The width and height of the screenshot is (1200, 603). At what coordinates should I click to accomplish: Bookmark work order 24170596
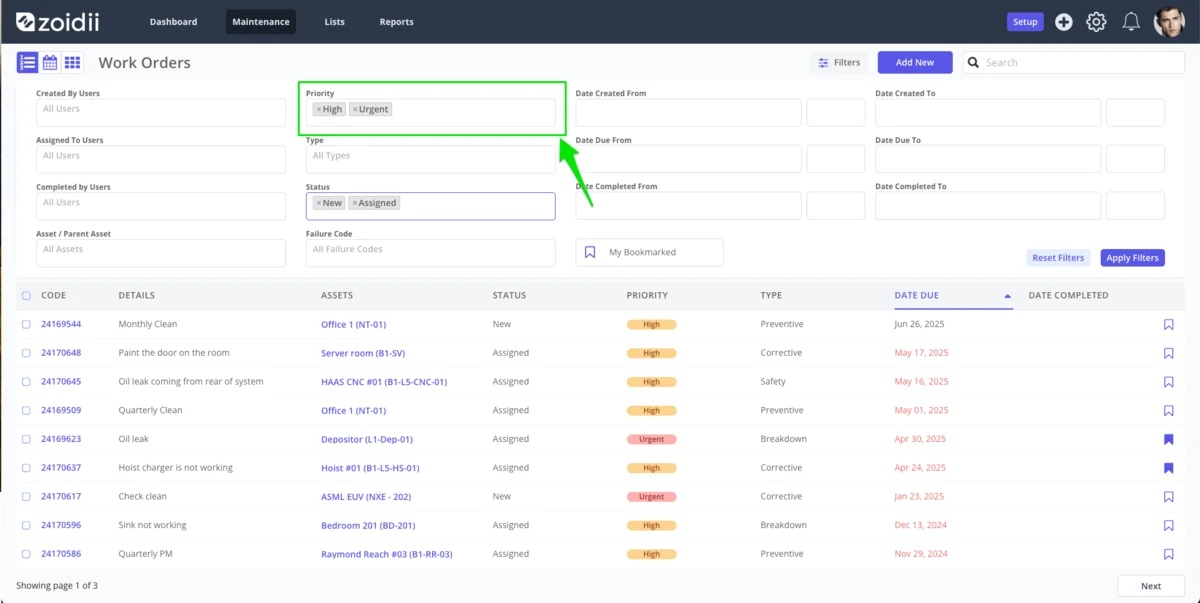coord(1169,525)
